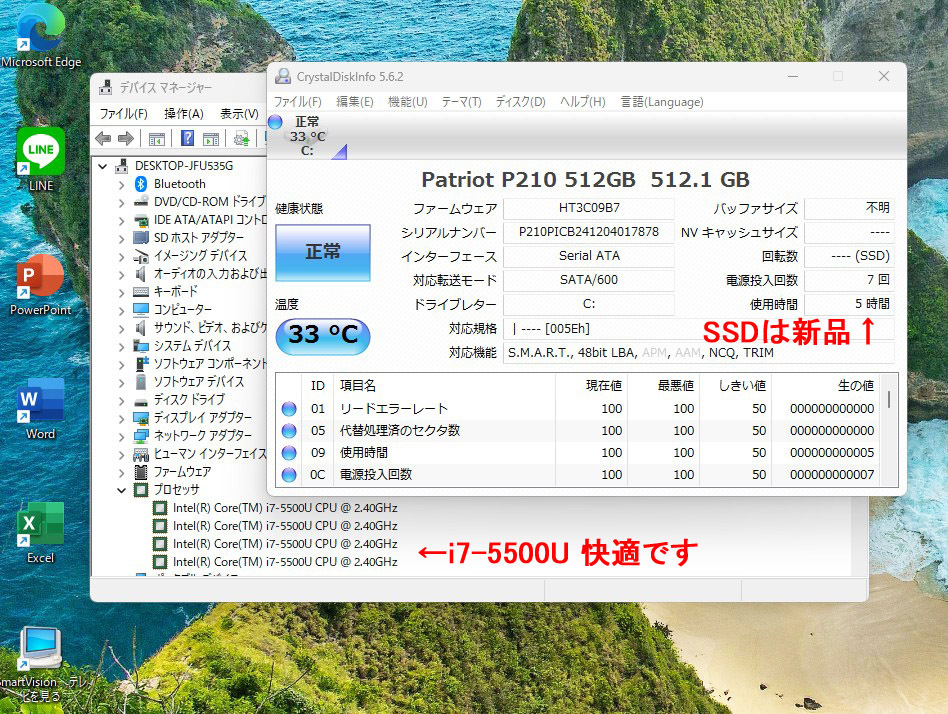This screenshot has width=948, height=714.
Task: Click the DVD/CD-ROM drive icon in device tree
Action: (141, 201)
